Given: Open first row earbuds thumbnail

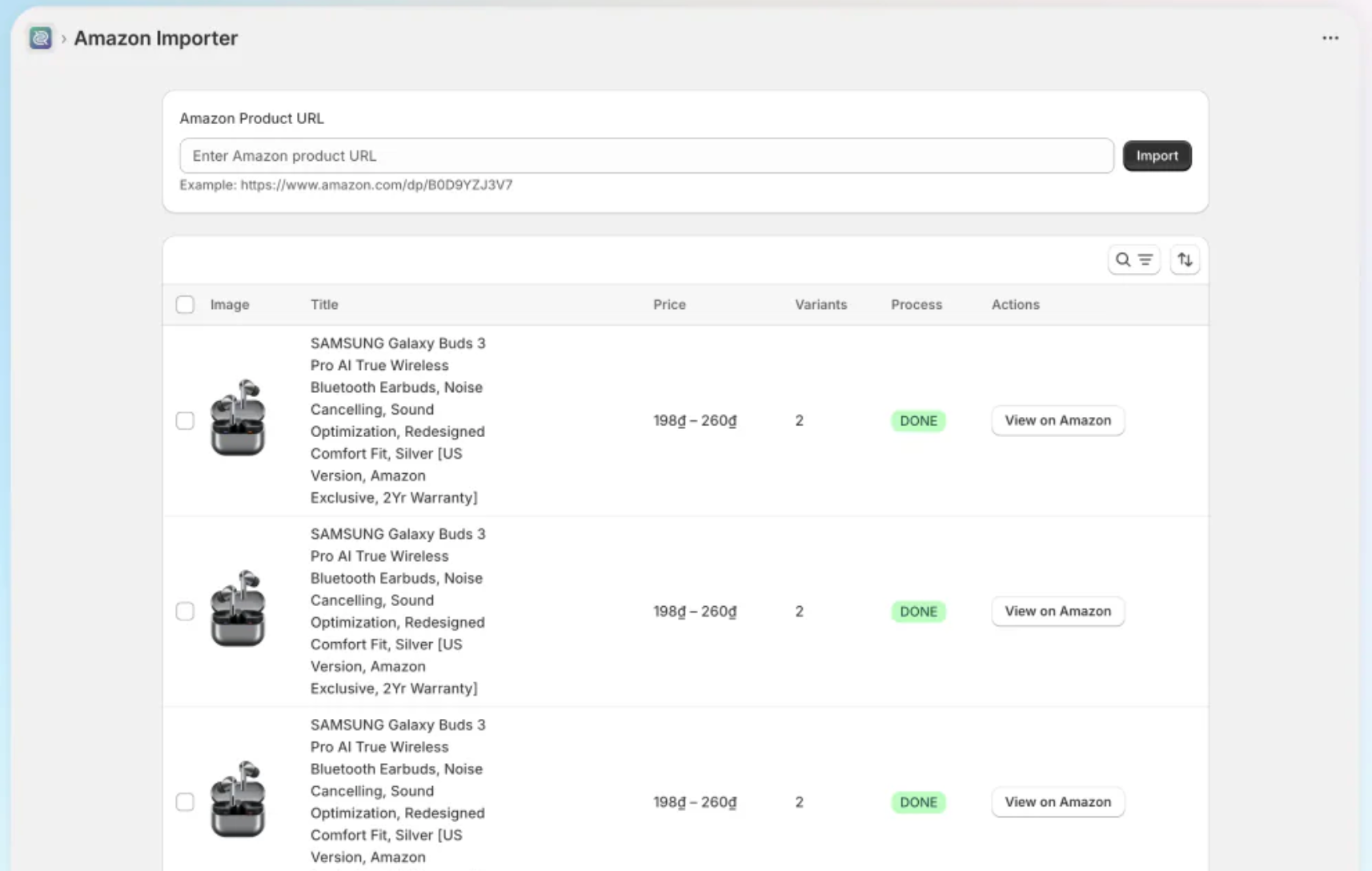Looking at the screenshot, I should pyautogui.click(x=238, y=418).
